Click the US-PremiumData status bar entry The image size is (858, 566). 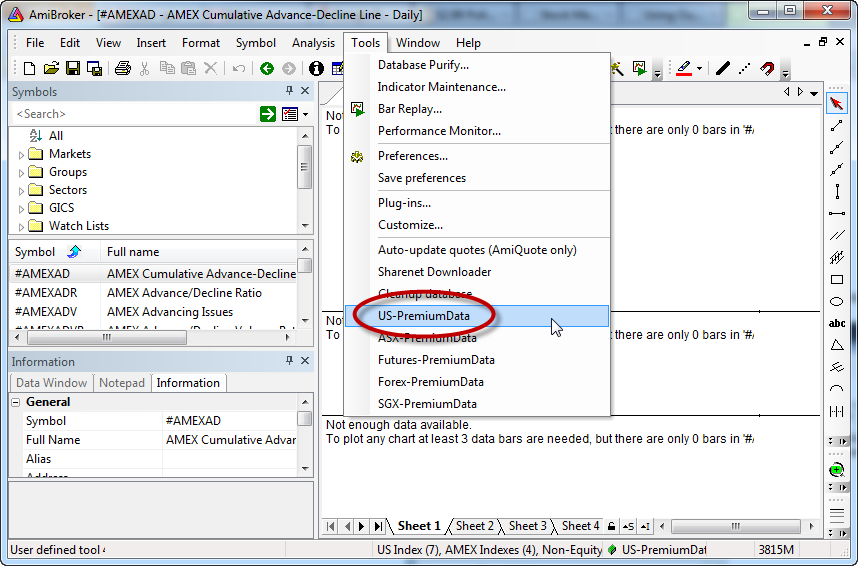(x=657, y=550)
